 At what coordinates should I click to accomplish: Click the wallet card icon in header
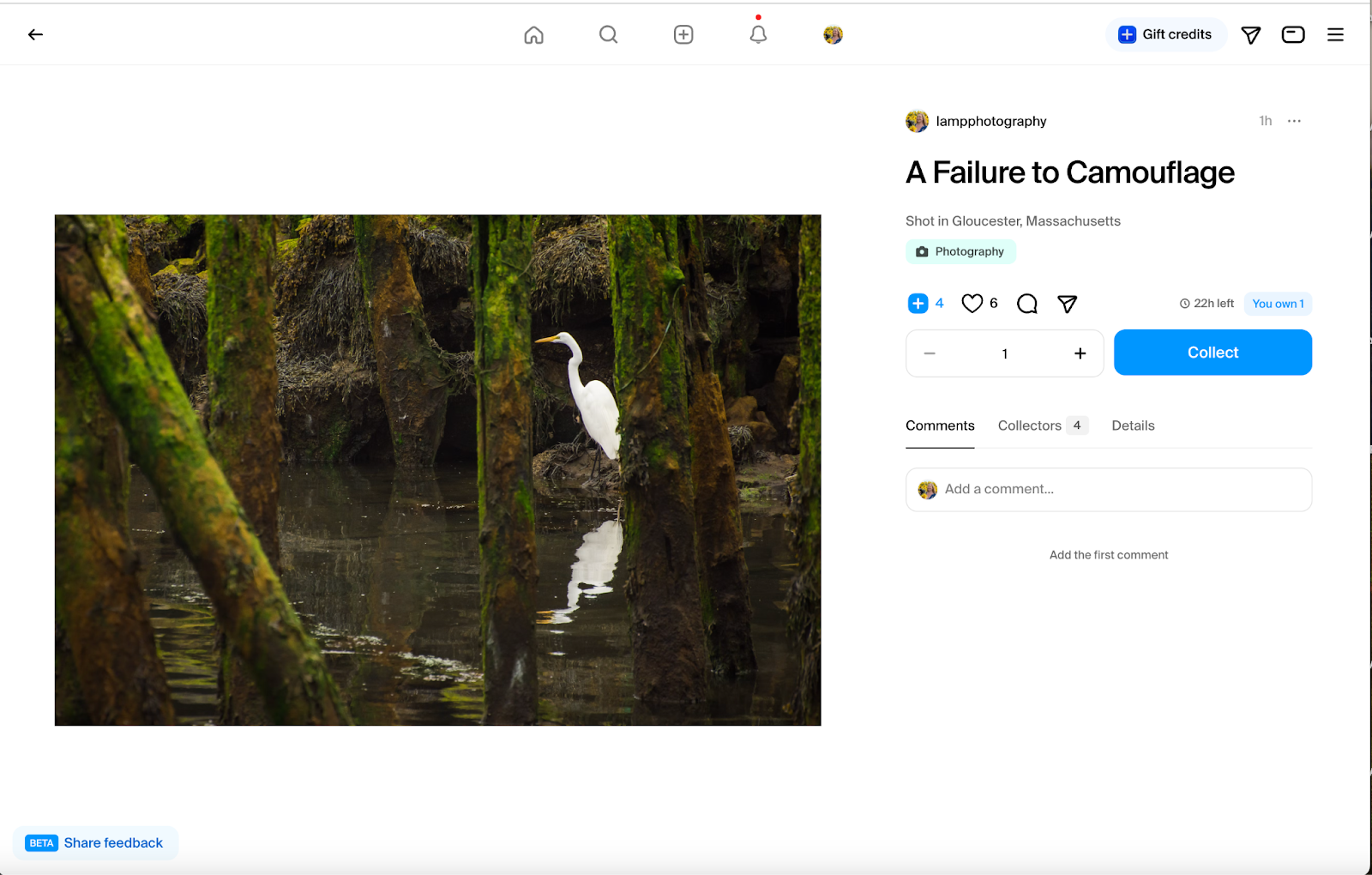pos(1292,34)
